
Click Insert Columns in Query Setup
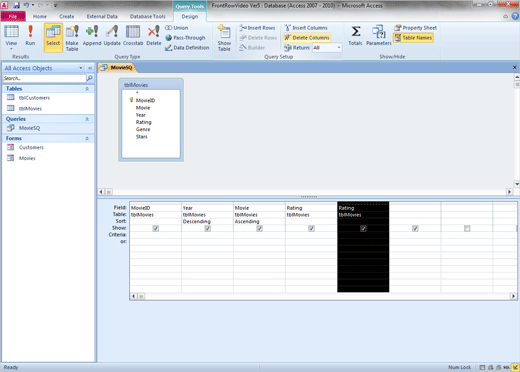(x=306, y=28)
